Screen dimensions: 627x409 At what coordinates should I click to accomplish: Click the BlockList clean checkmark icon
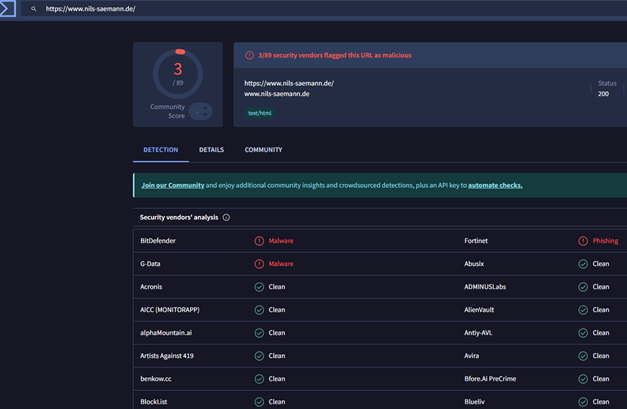click(x=259, y=402)
